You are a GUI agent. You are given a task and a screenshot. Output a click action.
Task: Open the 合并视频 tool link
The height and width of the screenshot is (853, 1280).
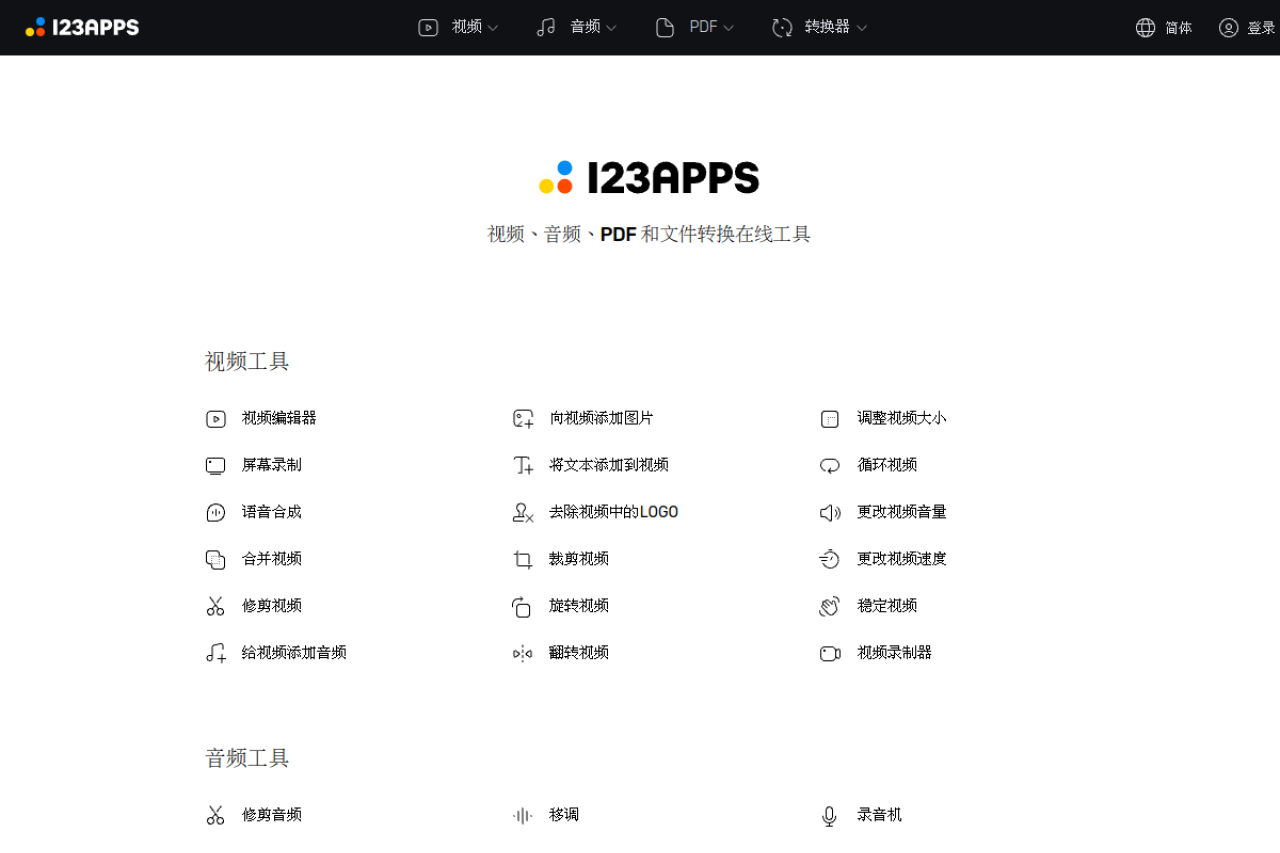pyautogui.click(x=272, y=559)
